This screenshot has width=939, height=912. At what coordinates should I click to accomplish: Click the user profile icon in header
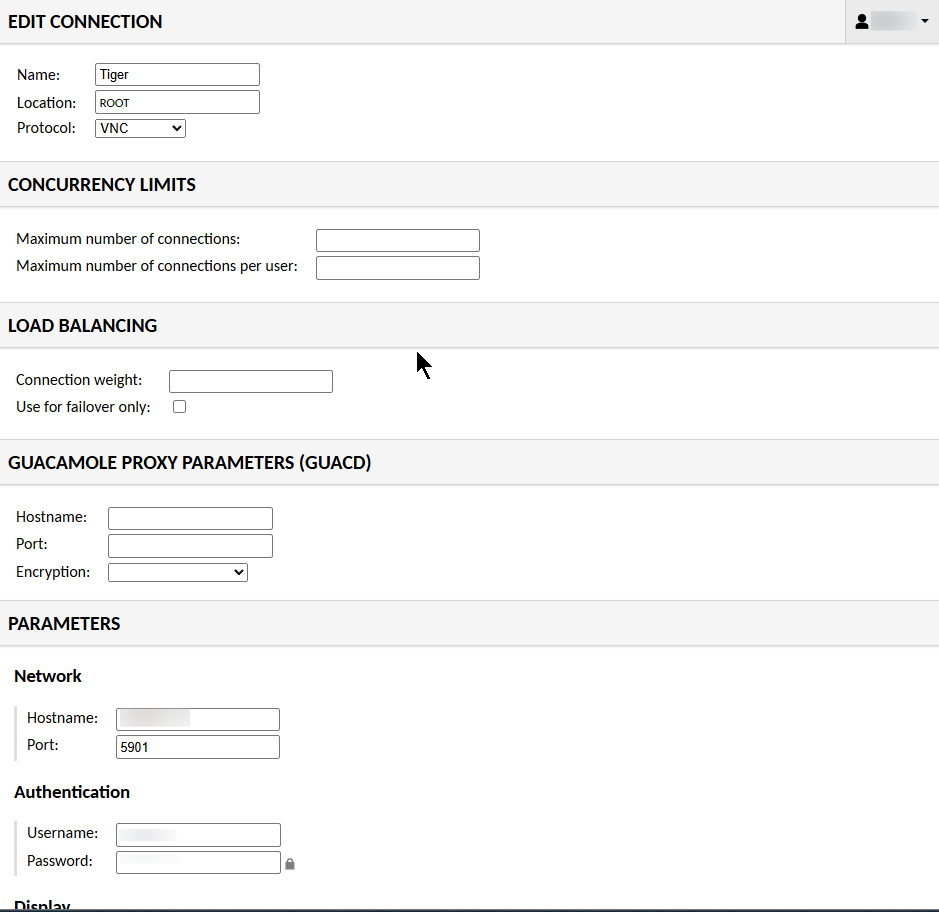[x=861, y=21]
